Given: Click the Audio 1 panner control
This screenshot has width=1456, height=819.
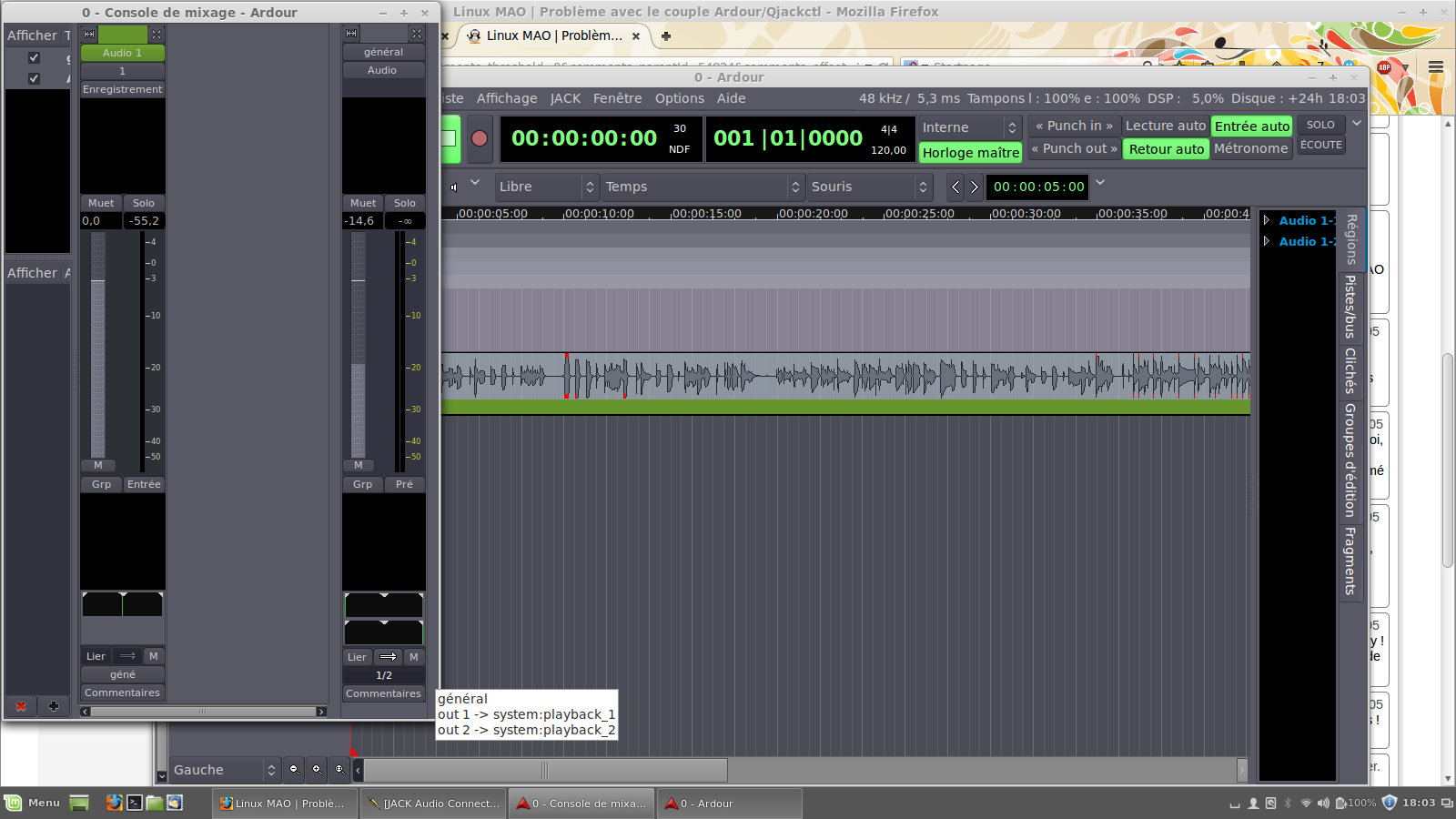Looking at the screenshot, I should coord(123,604).
